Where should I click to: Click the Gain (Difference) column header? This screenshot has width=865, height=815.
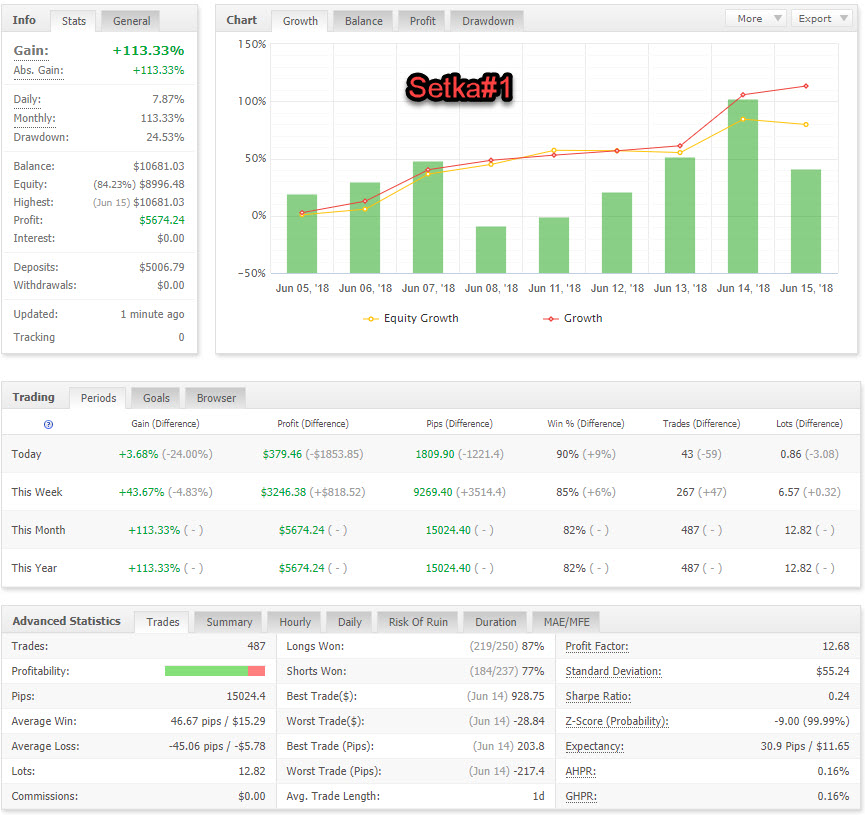point(165,424)
